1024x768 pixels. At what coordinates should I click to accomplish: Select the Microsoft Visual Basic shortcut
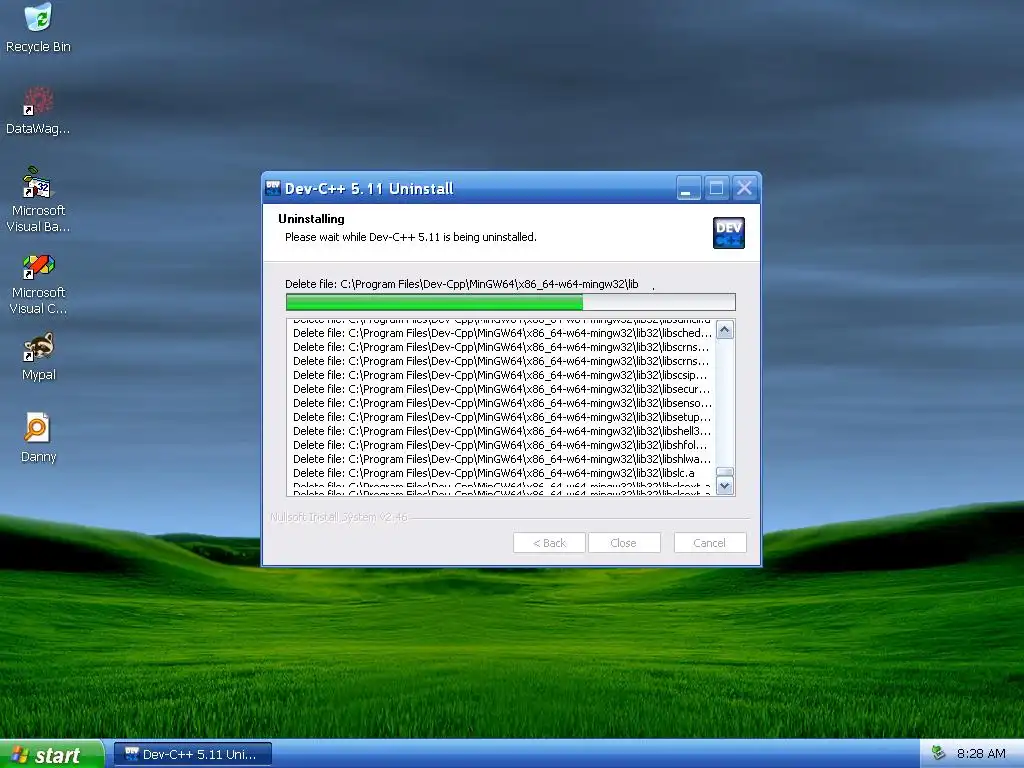(x=38, y=200)
